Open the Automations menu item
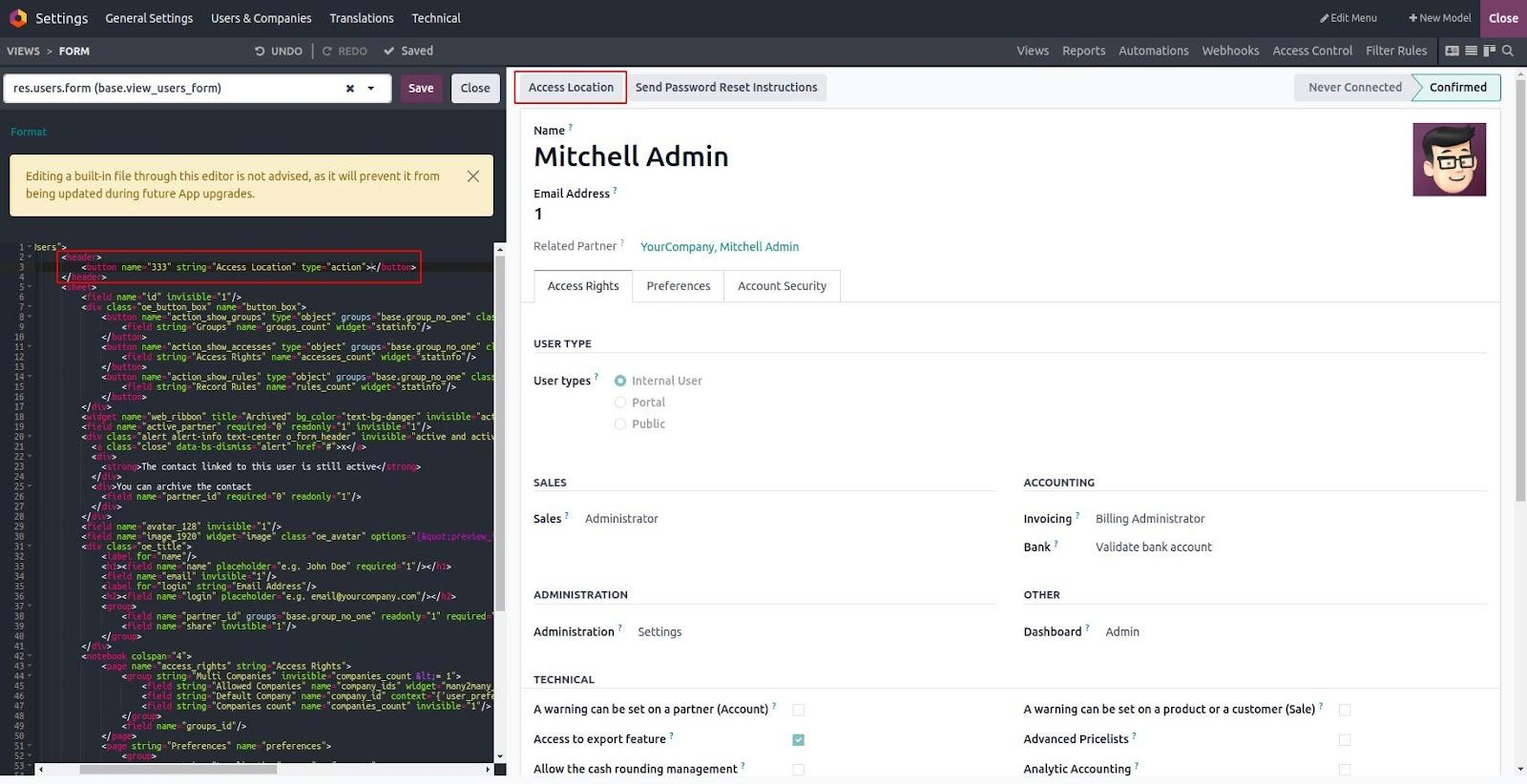The height and width of the screenshot is (784, 1527). click(x=1153, y=52)
